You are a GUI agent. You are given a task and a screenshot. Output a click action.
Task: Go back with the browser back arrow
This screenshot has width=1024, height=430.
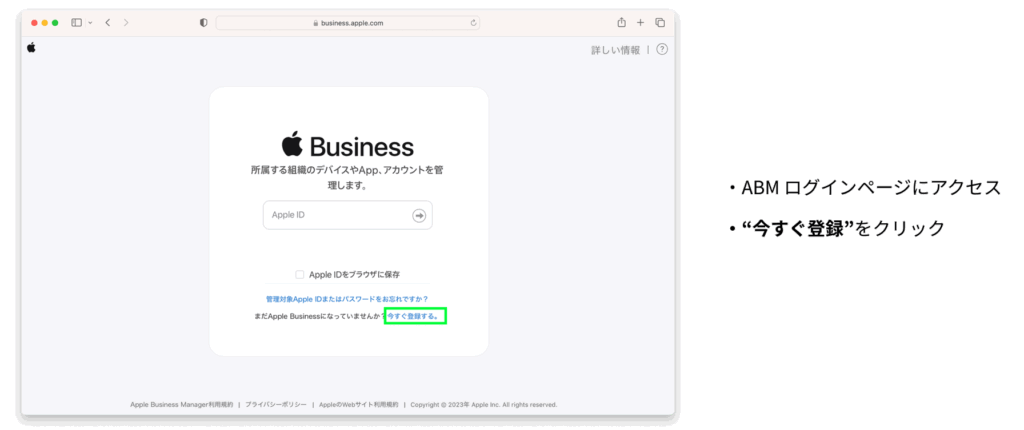click(108, 22)
